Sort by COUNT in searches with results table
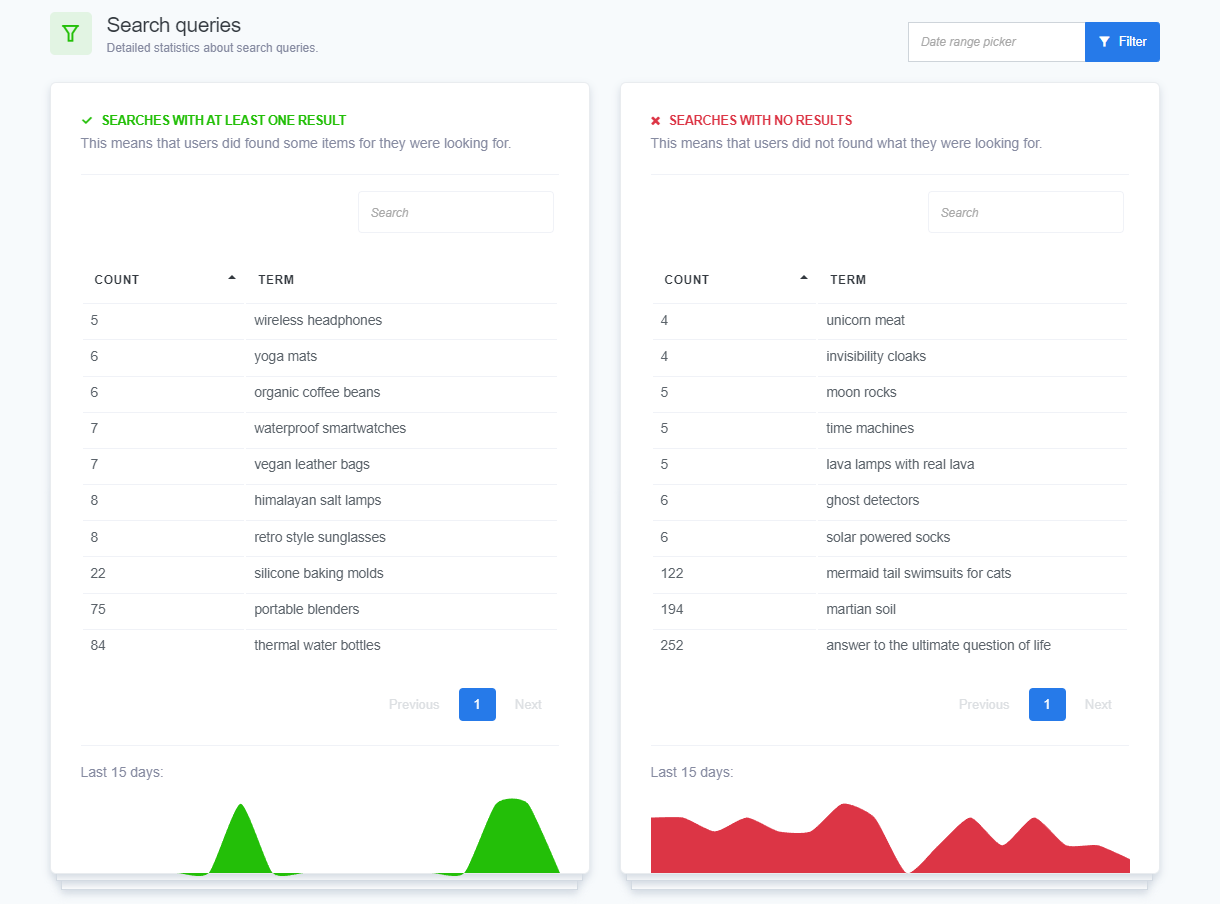 point(164,280)
